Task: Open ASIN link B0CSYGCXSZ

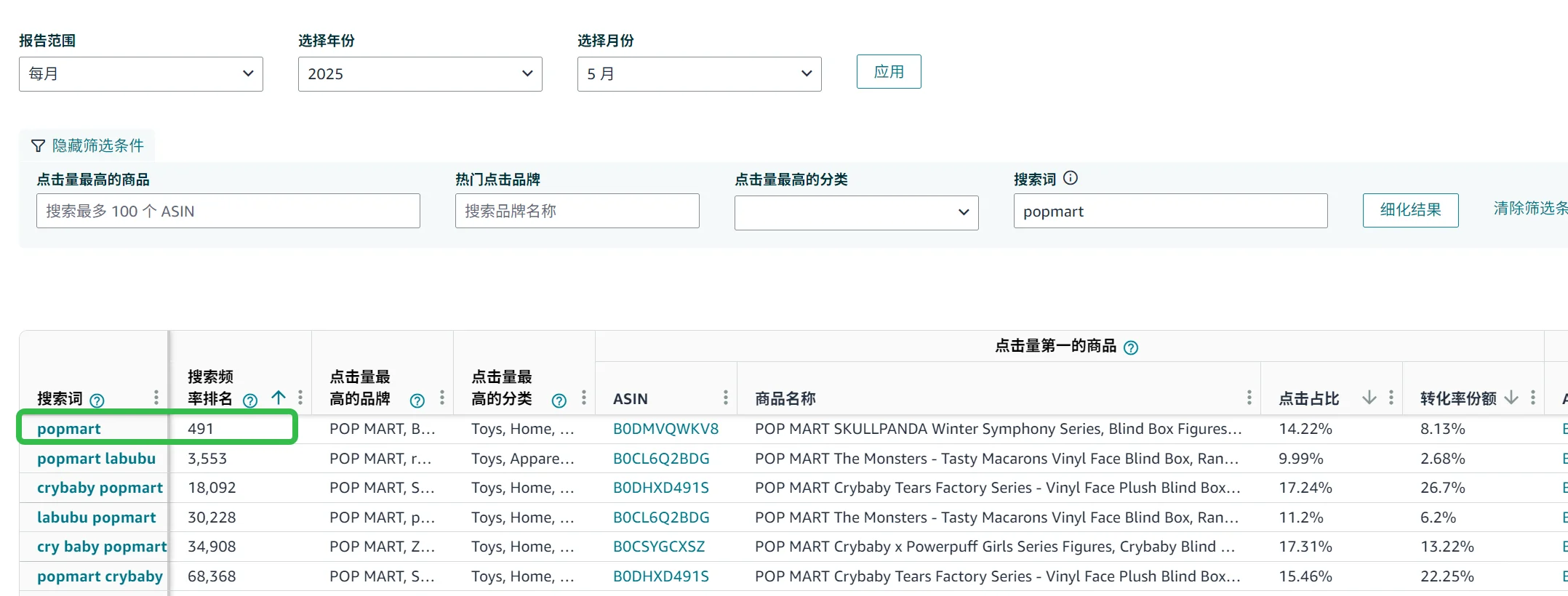Action: (659, 547)
